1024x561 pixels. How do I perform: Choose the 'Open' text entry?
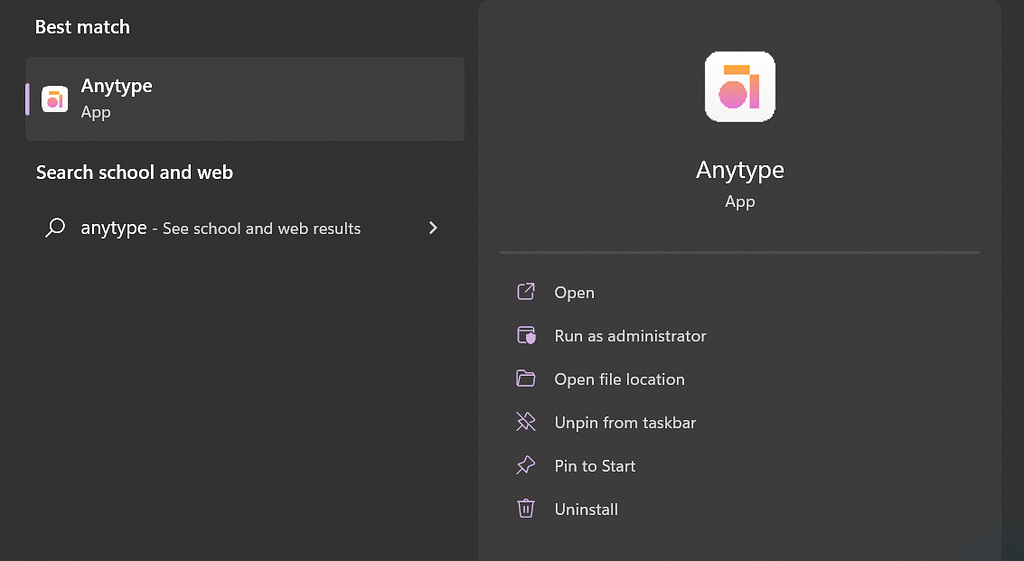574,293
